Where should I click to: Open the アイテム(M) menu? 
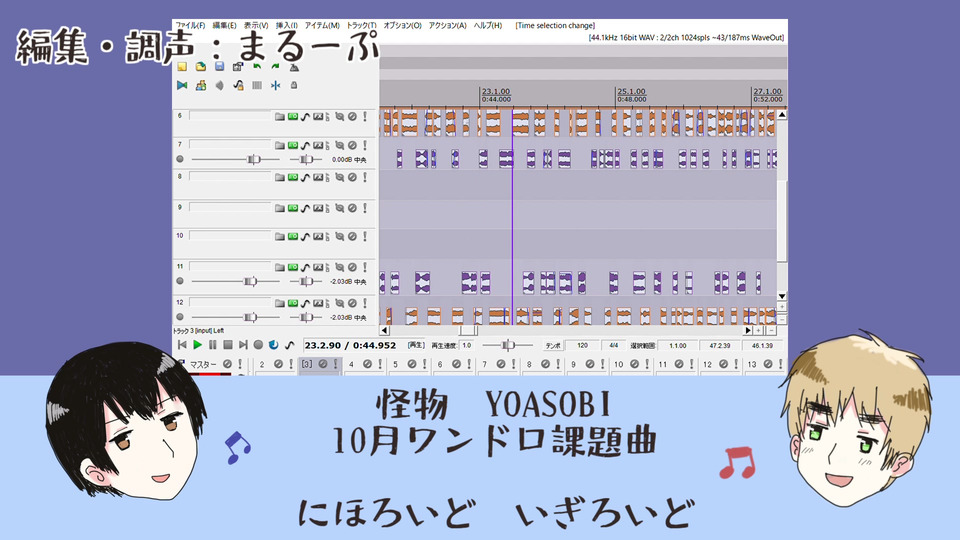(322, 26)
